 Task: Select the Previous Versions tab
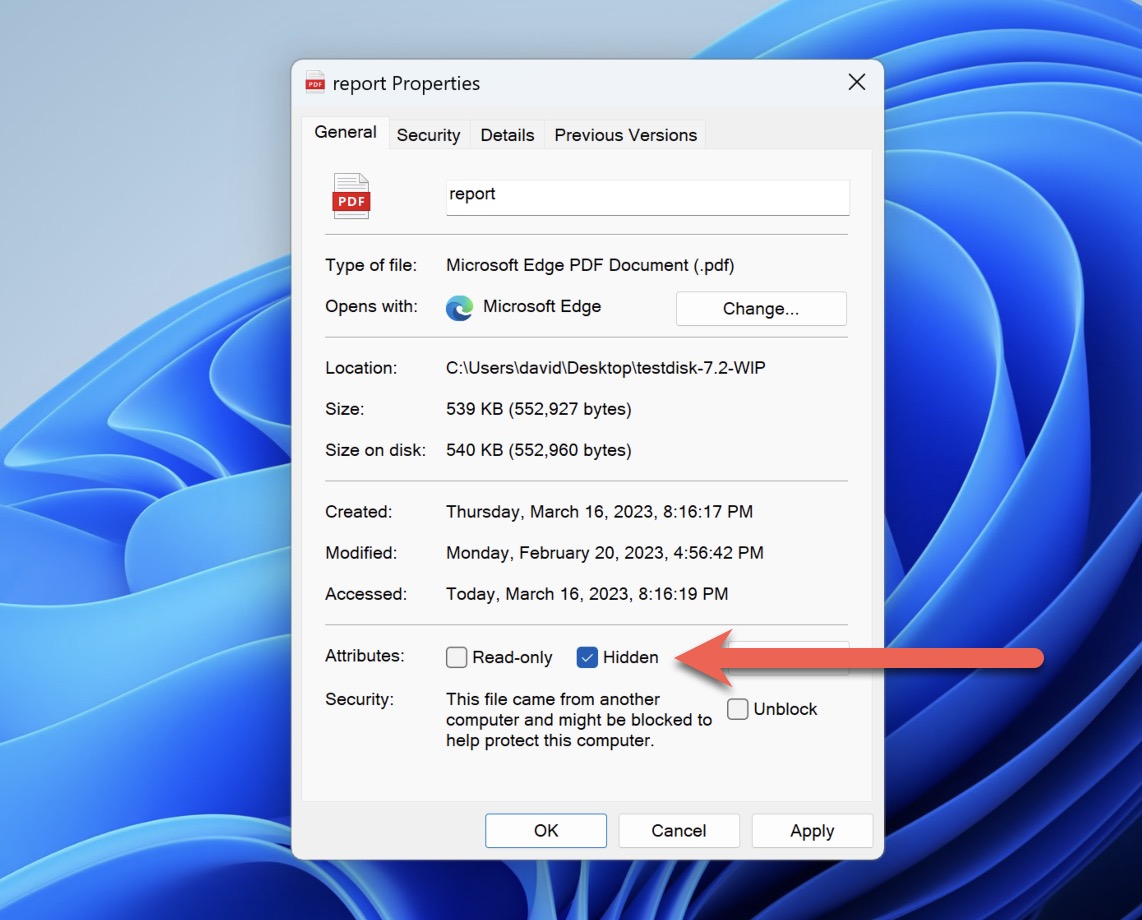tap(626, 135)
